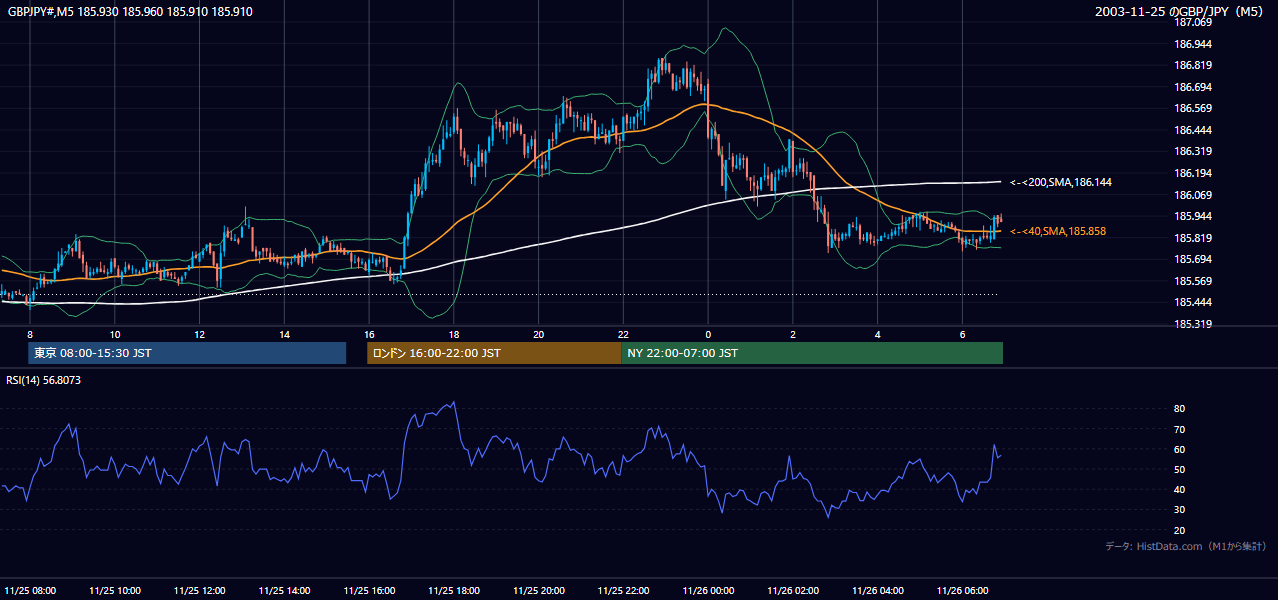Click date label 11/25 16:00

[x=369, y=590]
